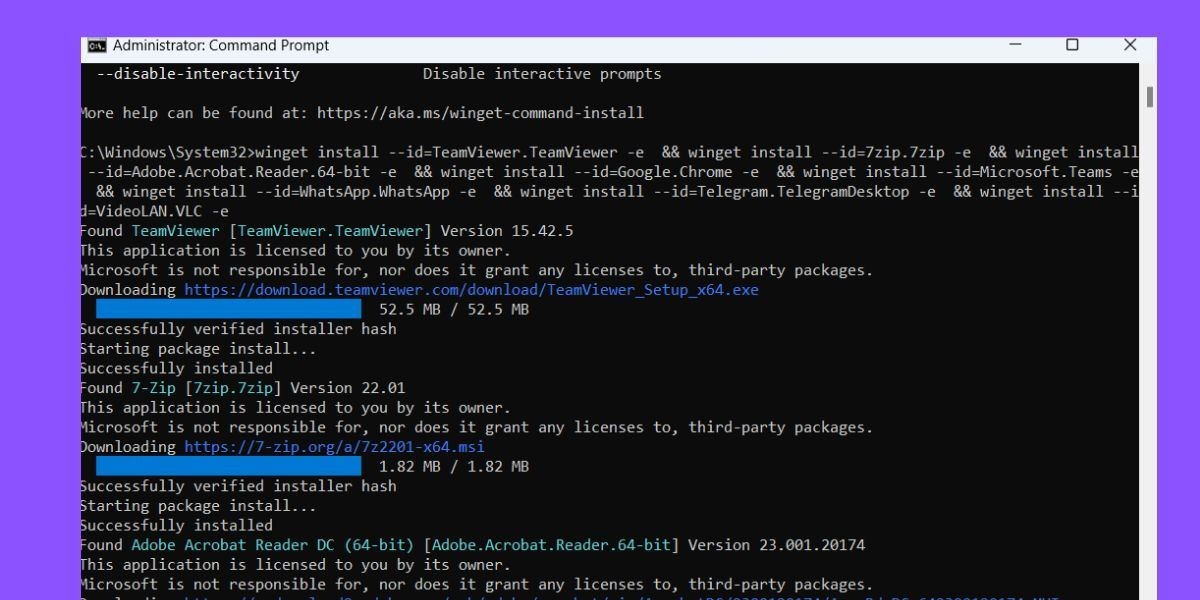Click the "More help can be found at:" text
This screenshot has height=600, width=1200.
pyautogui.click(x=194, y=113)
